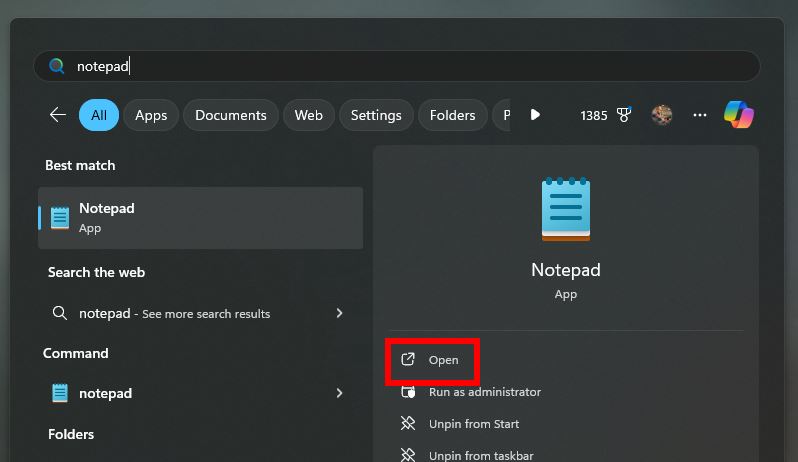Click the Command section heading
The height and width of the screenshot is (462, 798).
coord(75,353)
